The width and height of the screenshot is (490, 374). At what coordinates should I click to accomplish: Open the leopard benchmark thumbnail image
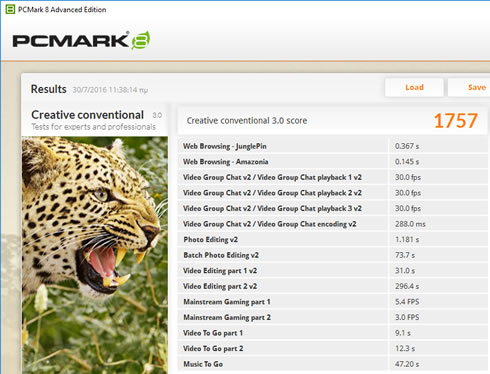(x=95, y=255)
